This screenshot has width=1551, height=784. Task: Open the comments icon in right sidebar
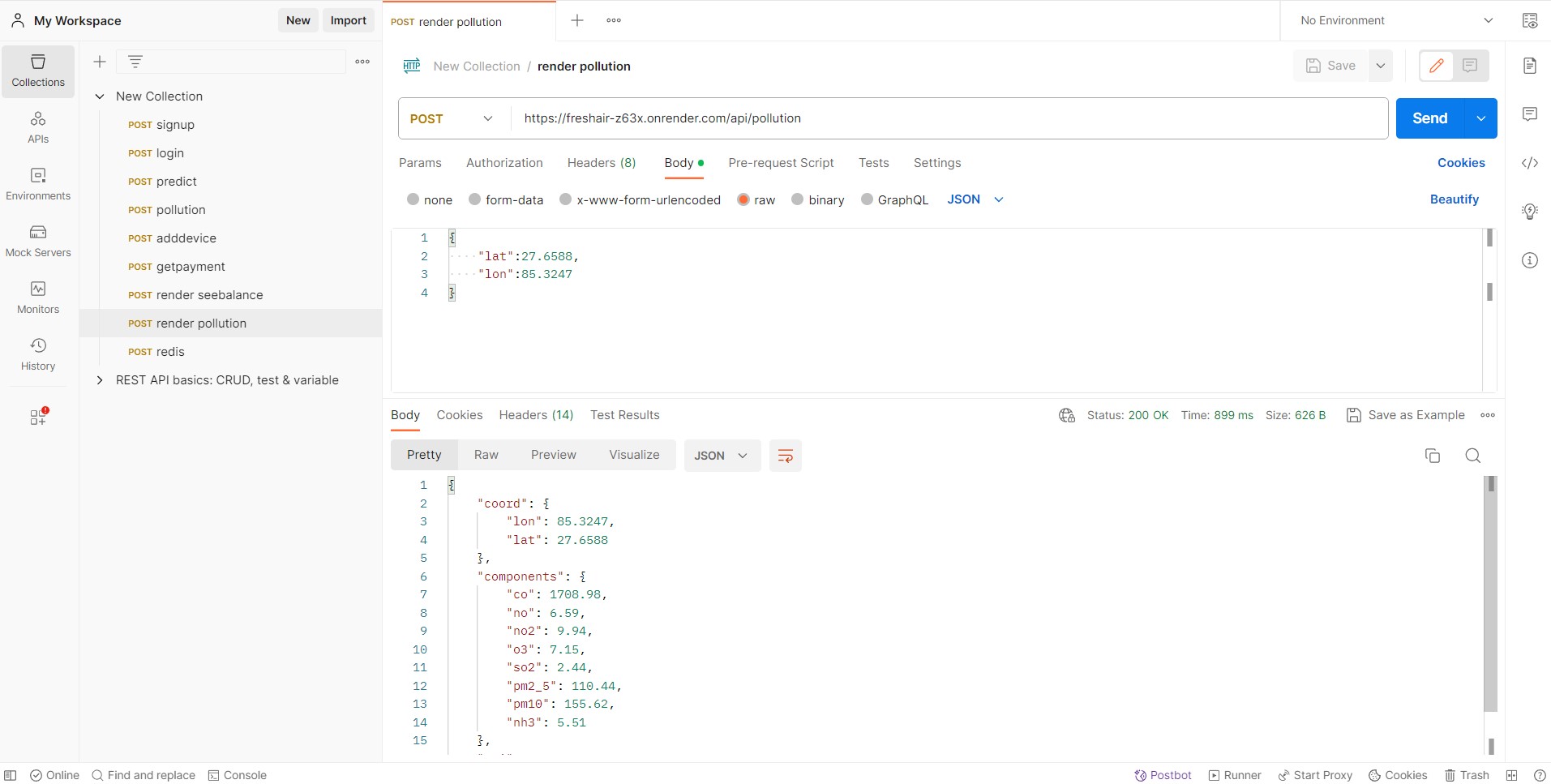coord(1530,114)
